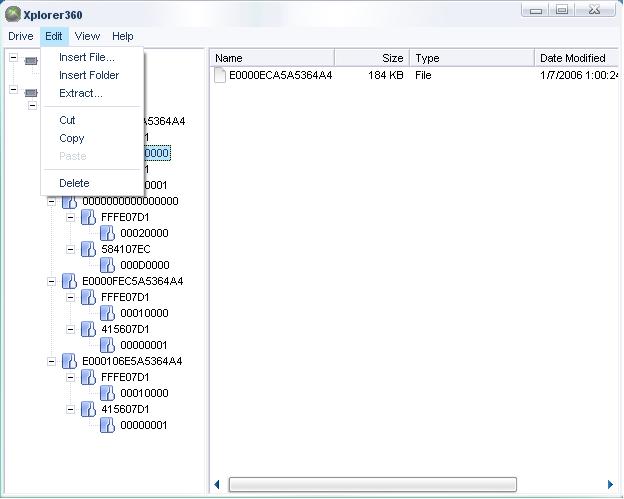
Task: Select the 0000000000000000 folder icon
Action: point(69,201)
